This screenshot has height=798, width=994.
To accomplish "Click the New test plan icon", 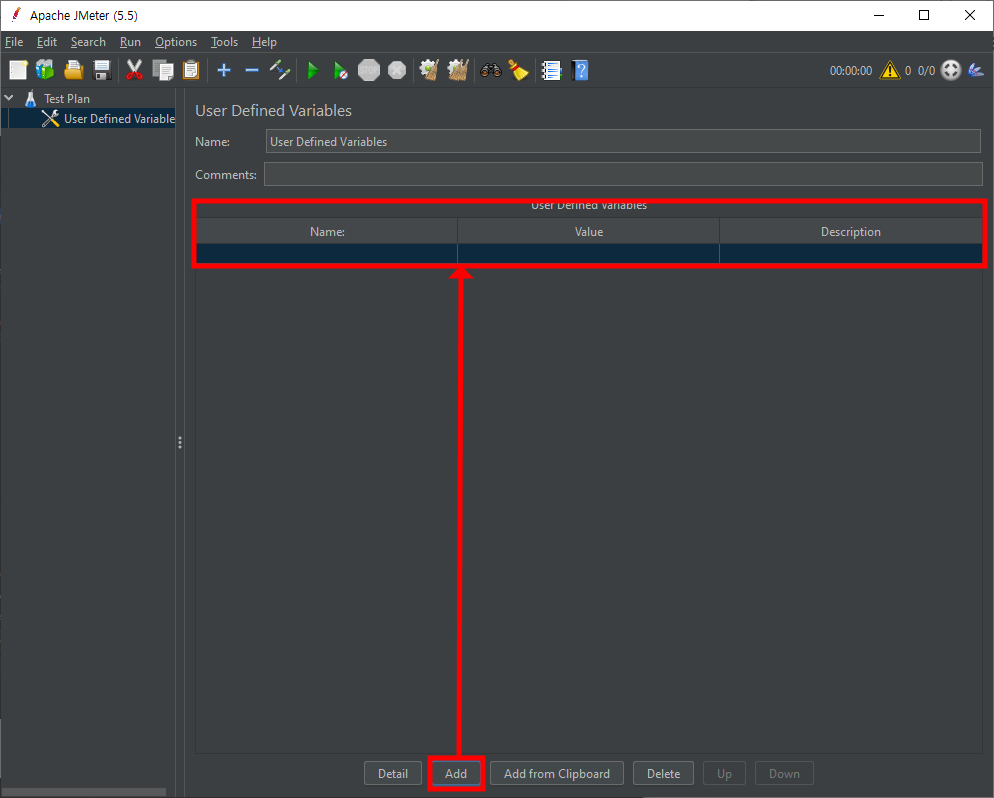I will click(x=18, y=70).
